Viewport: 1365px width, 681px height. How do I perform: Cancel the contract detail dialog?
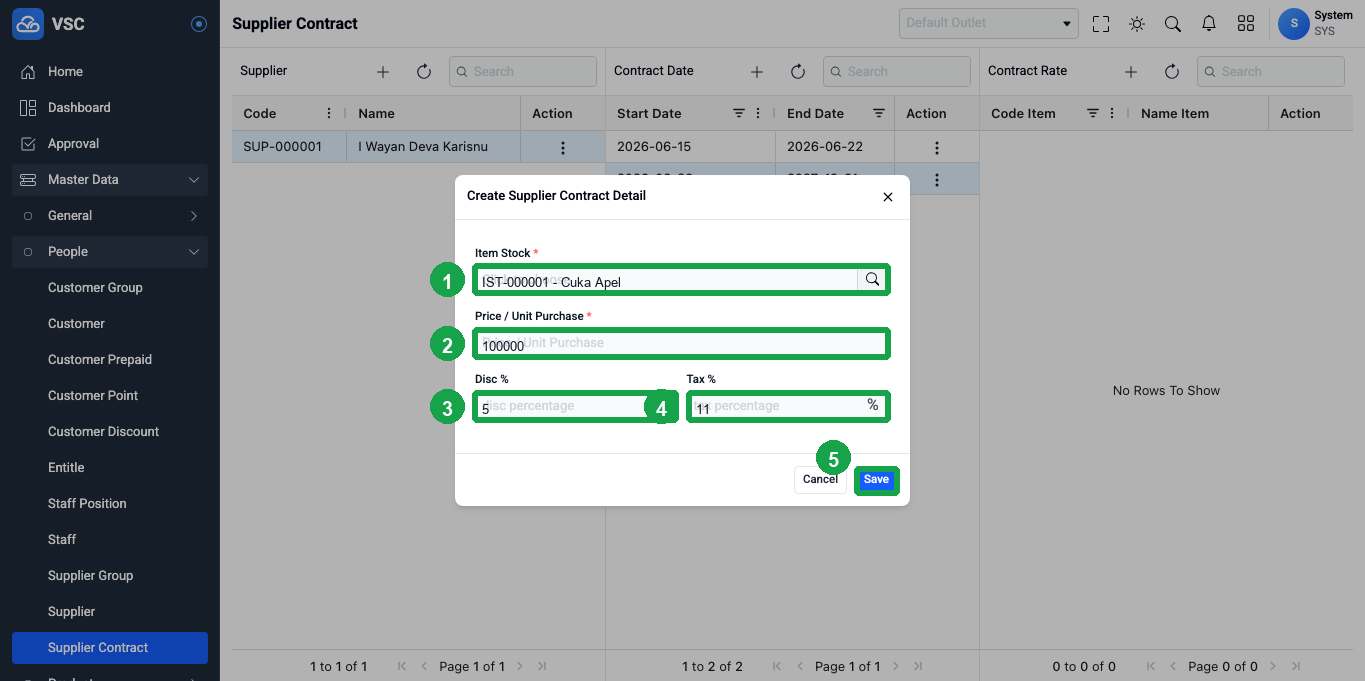820,479
